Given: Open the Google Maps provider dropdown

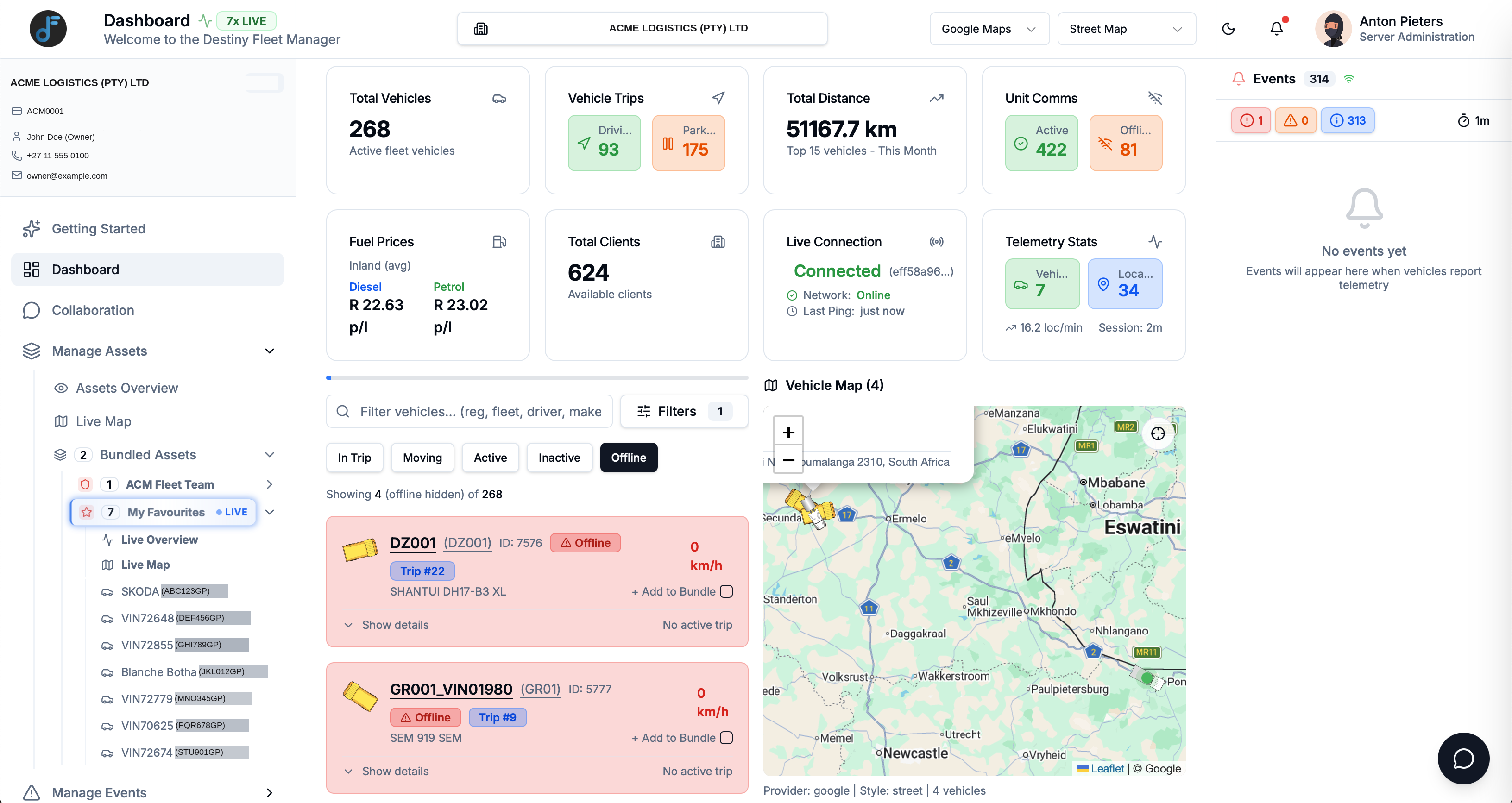Looking at the screenshot, I should 989,29.
